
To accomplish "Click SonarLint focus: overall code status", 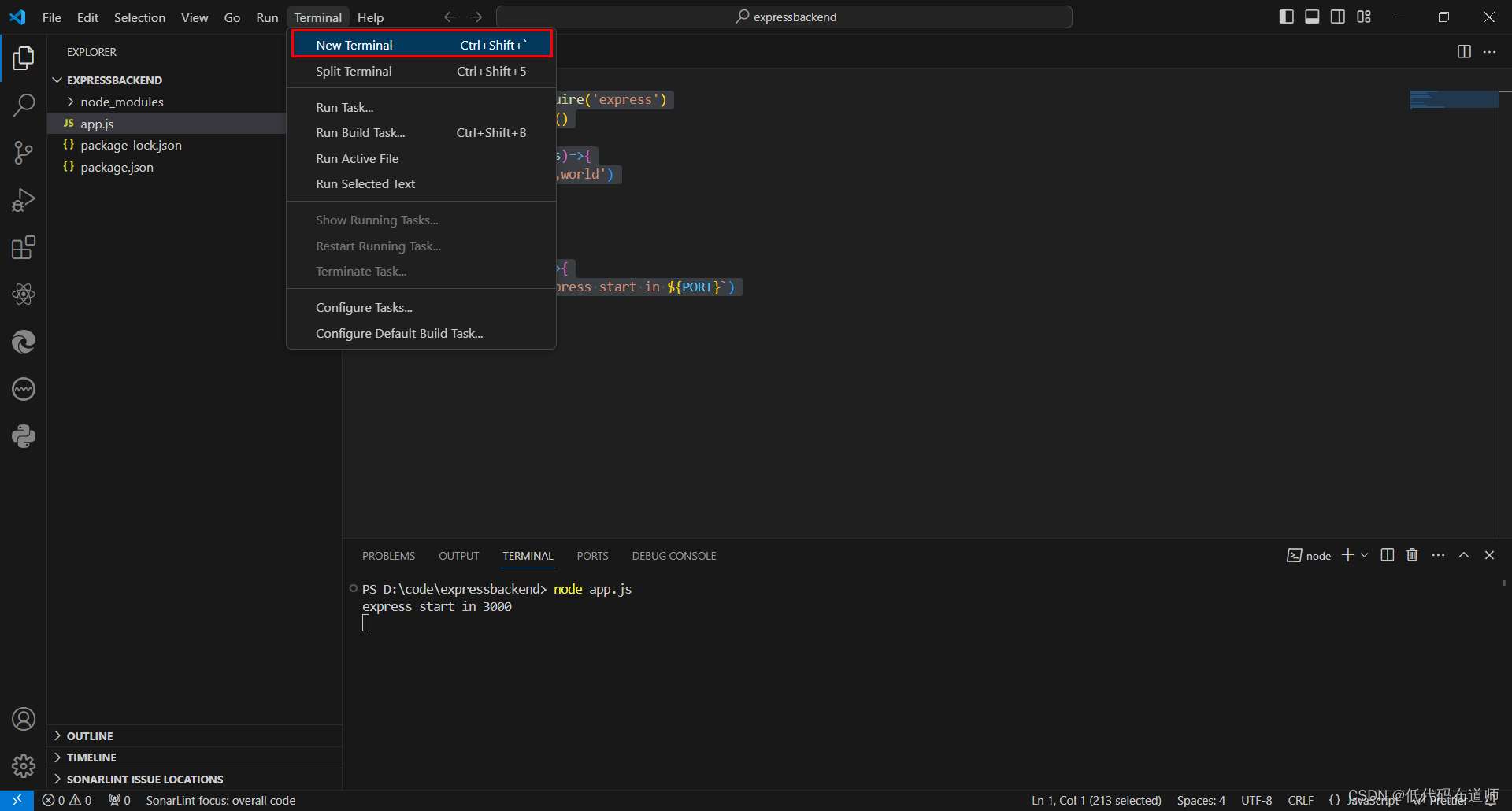I will click(220, 800).
